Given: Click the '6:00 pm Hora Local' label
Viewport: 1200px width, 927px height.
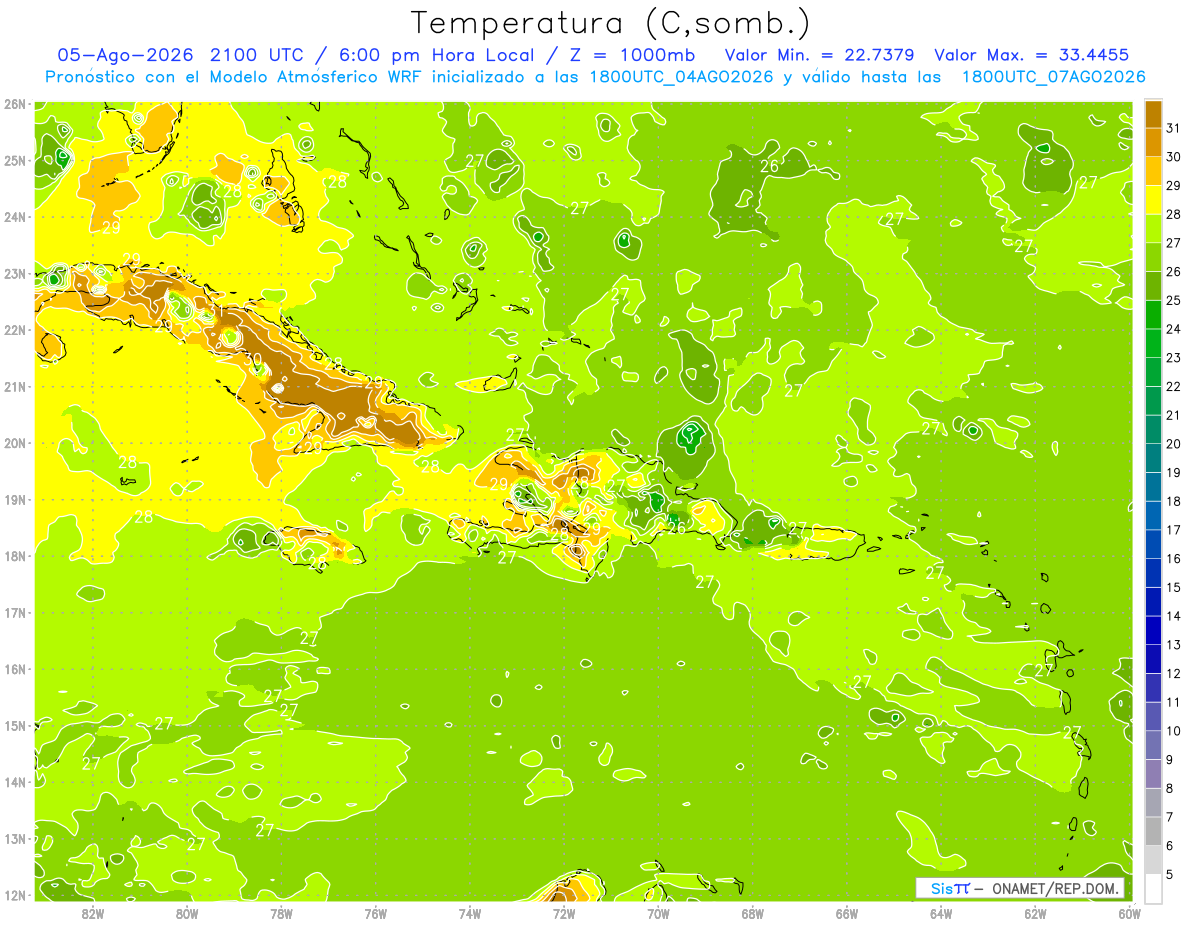Looking at the screenshot, I should point(437,55).
